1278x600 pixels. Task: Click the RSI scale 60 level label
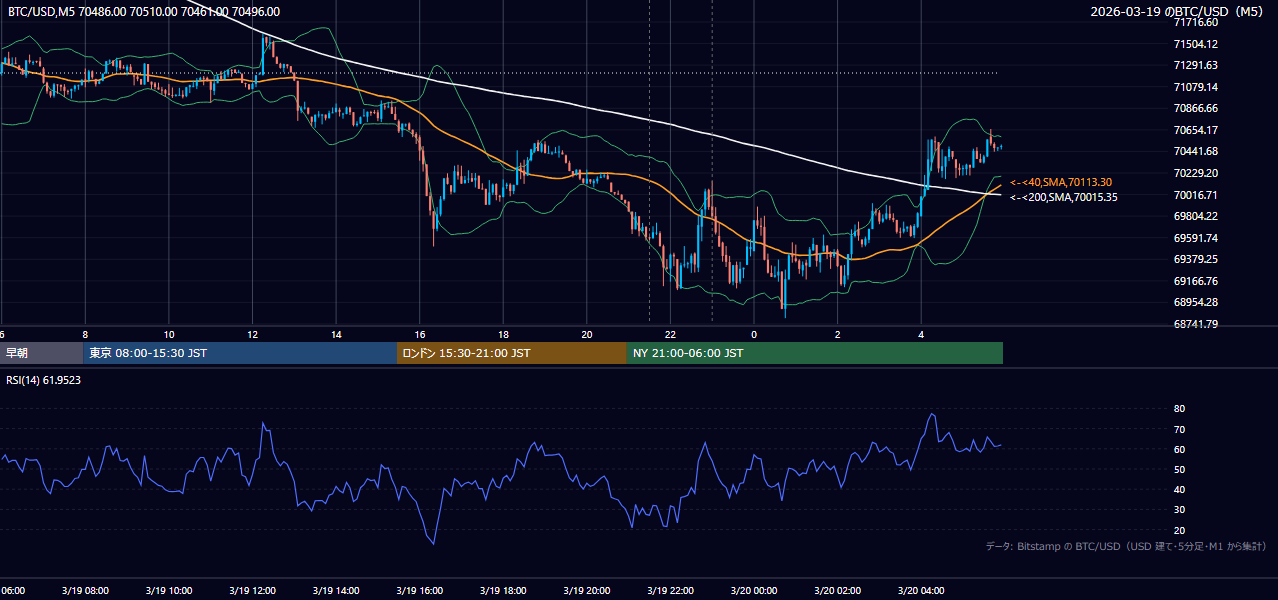[x=1179, y=449]
